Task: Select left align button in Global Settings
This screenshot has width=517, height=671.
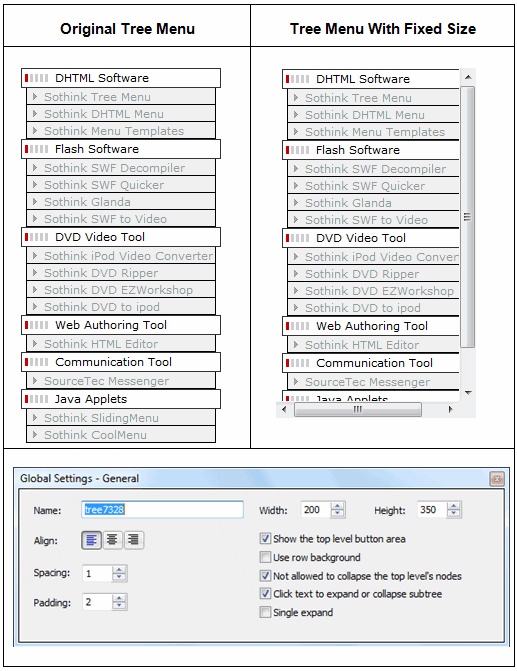Action: point(91,540)
